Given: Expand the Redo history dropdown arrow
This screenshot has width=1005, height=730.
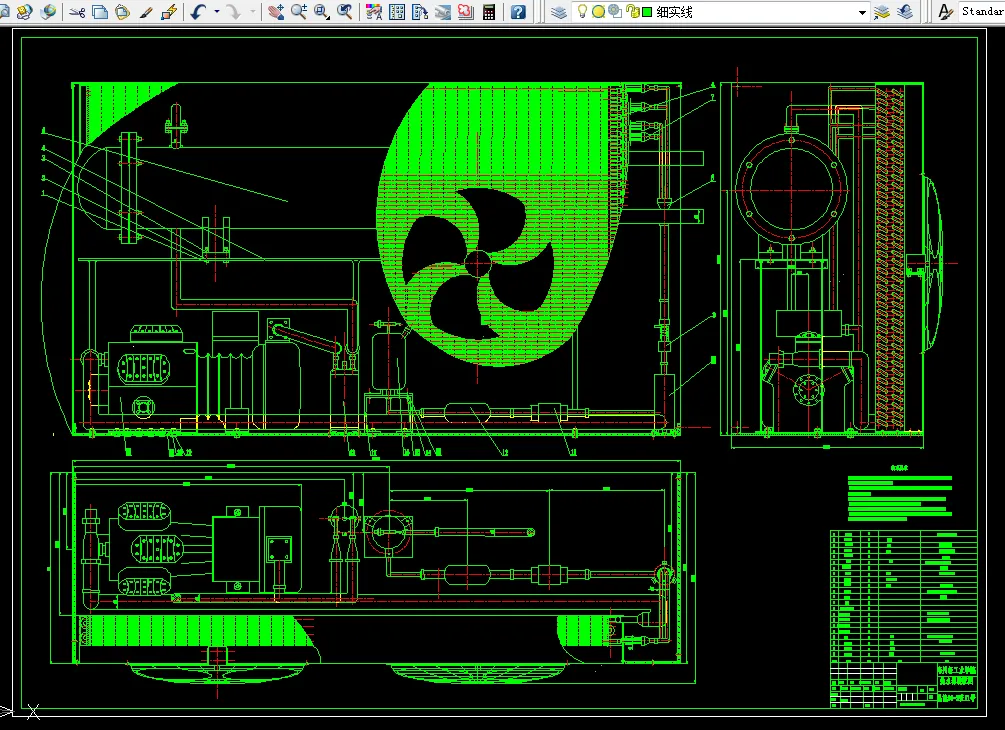Looking at the screenshot, I should pyautogui.click(x=252, y=12).
